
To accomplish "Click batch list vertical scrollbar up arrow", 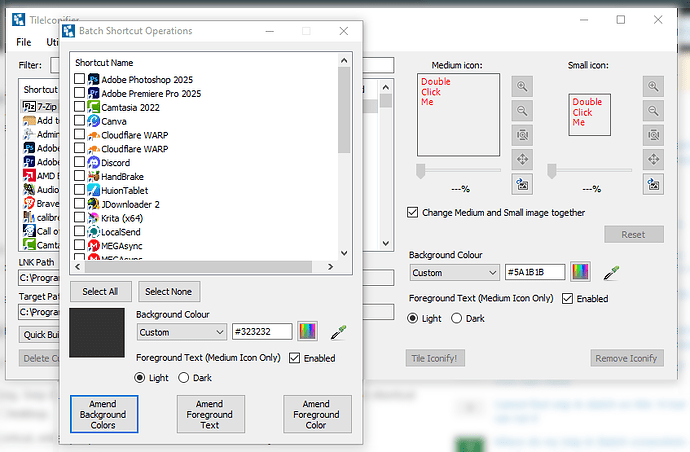I will click(x=344, y=60).
